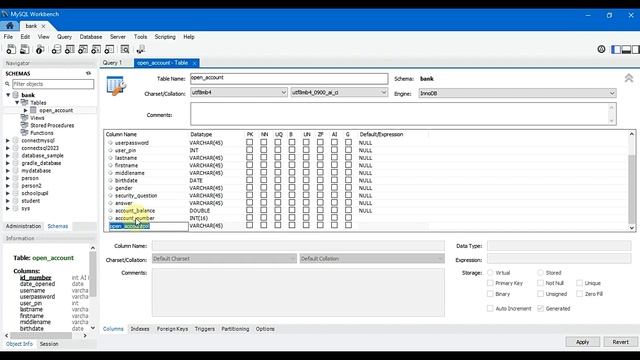640x360 pixels.
Task: Toggle the left sidebar panel icon
Action: [616, 49]
